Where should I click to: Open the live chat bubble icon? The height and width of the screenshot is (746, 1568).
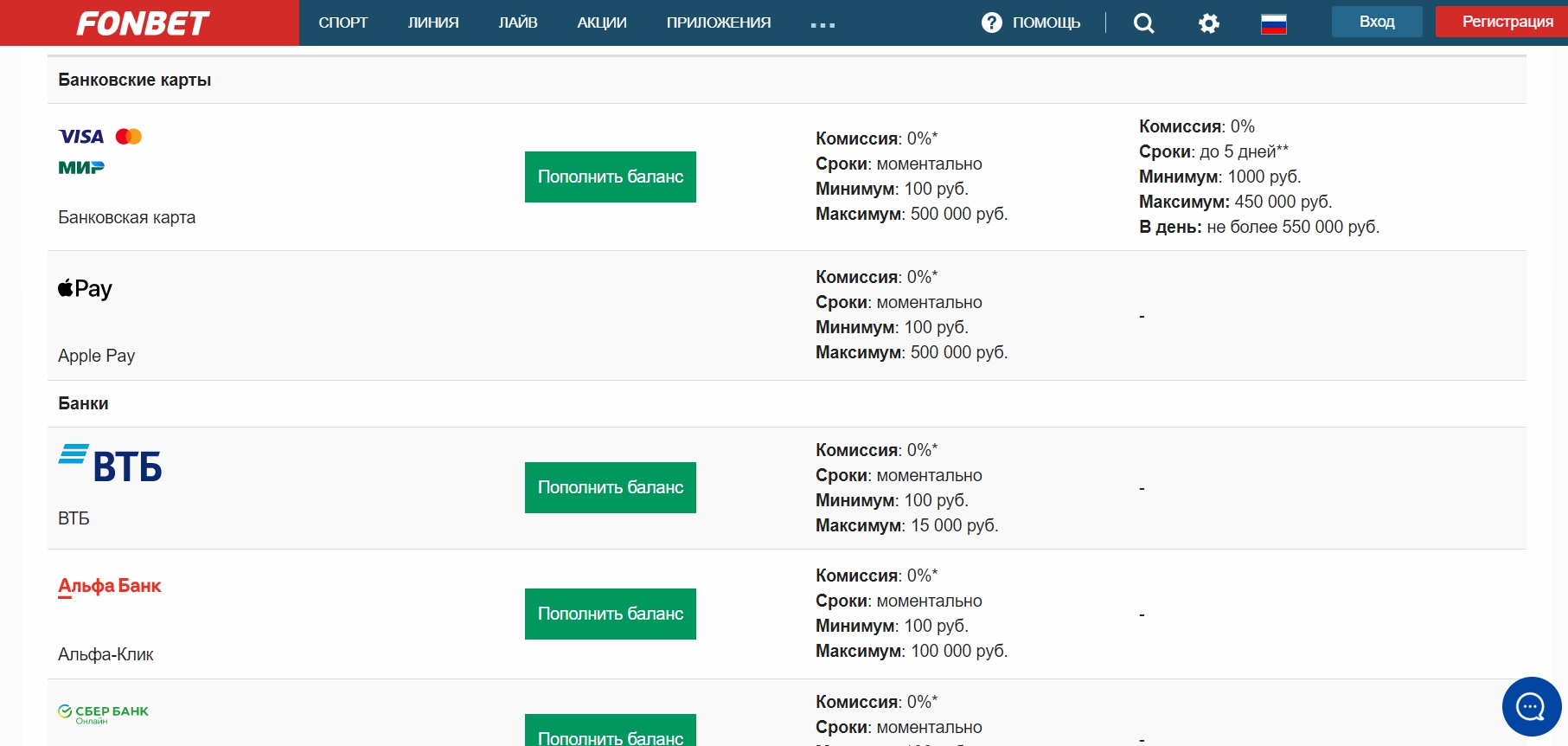coord(1531,706)
